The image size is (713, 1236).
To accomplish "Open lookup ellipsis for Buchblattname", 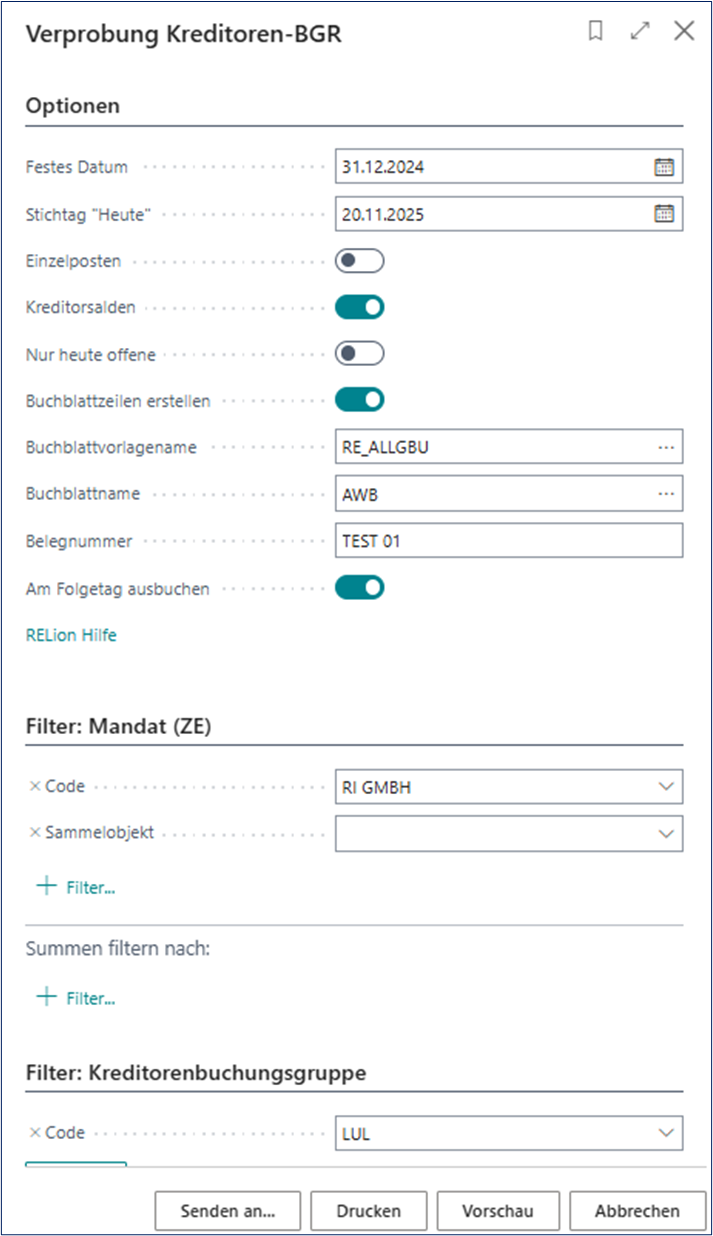I will [x=666, y=494].
